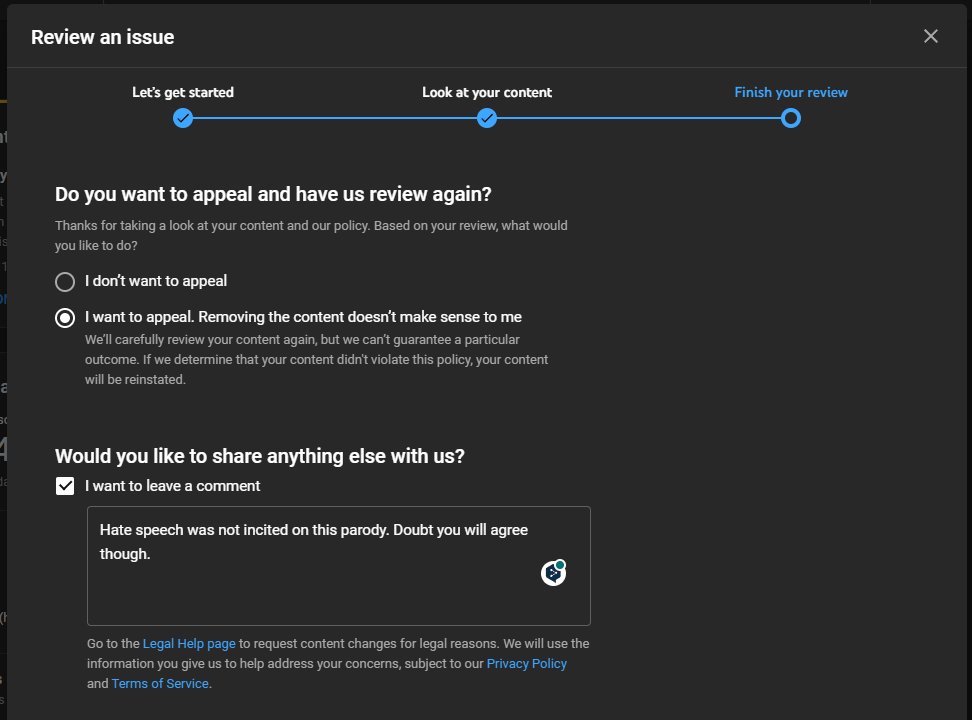
Task: Go to the "Look at your content" step marker
Action: tap(487, 118)
